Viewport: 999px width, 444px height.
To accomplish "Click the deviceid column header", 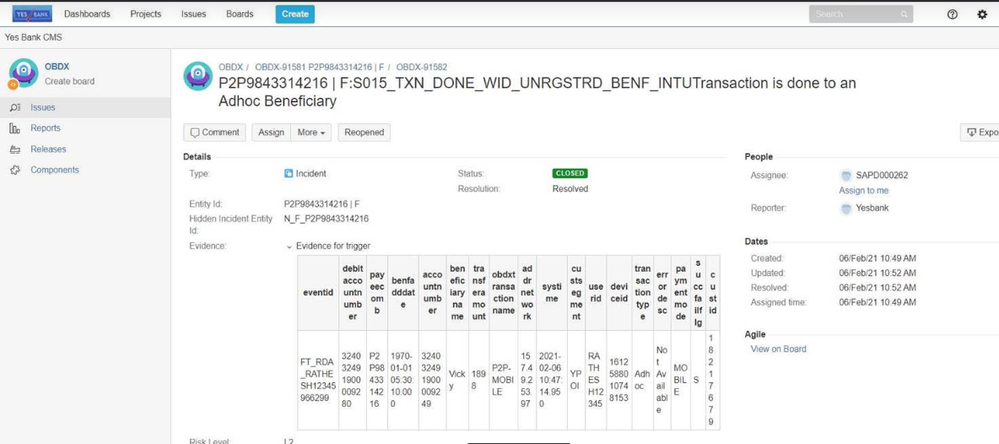I will tap(617, 292).
